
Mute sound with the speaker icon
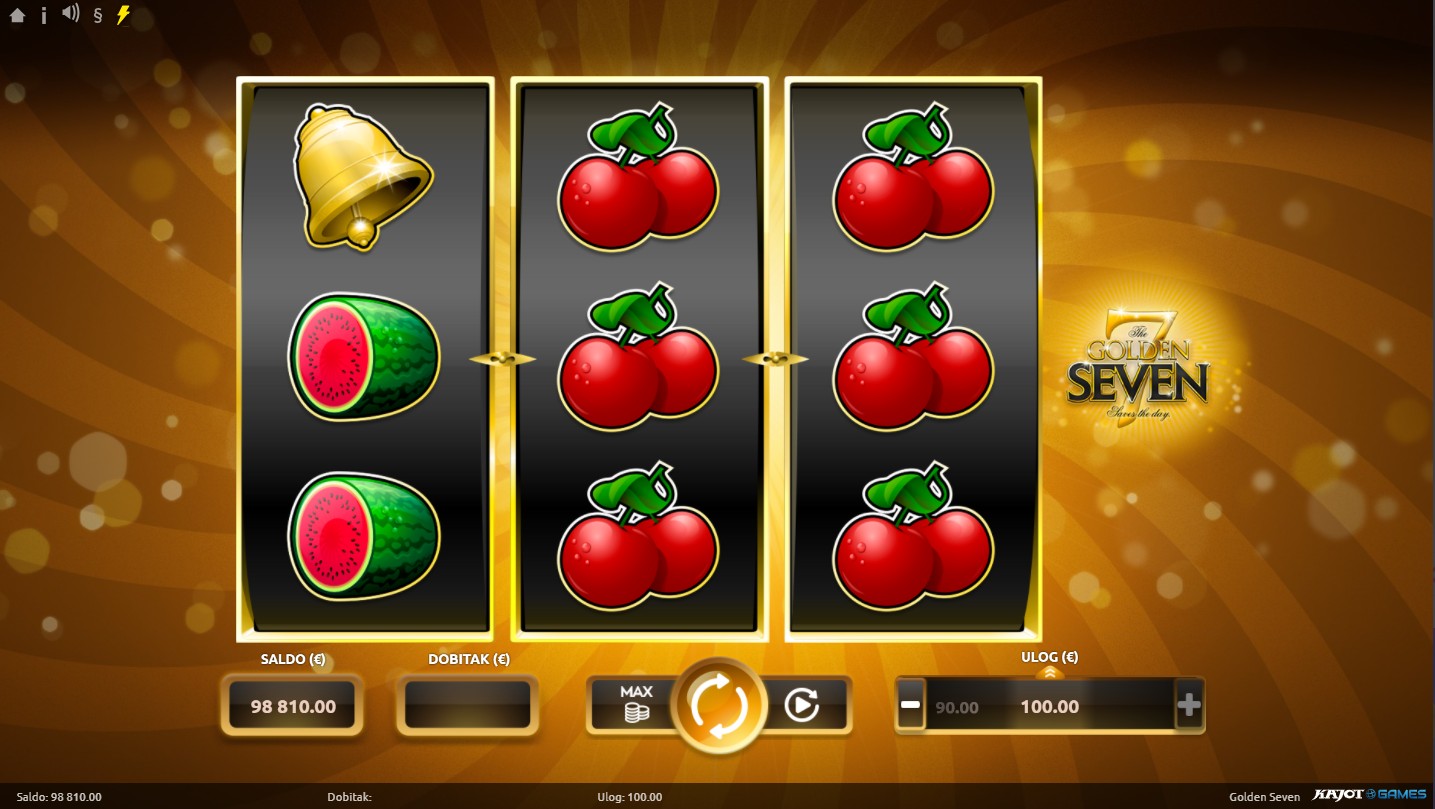click(70, 14)
